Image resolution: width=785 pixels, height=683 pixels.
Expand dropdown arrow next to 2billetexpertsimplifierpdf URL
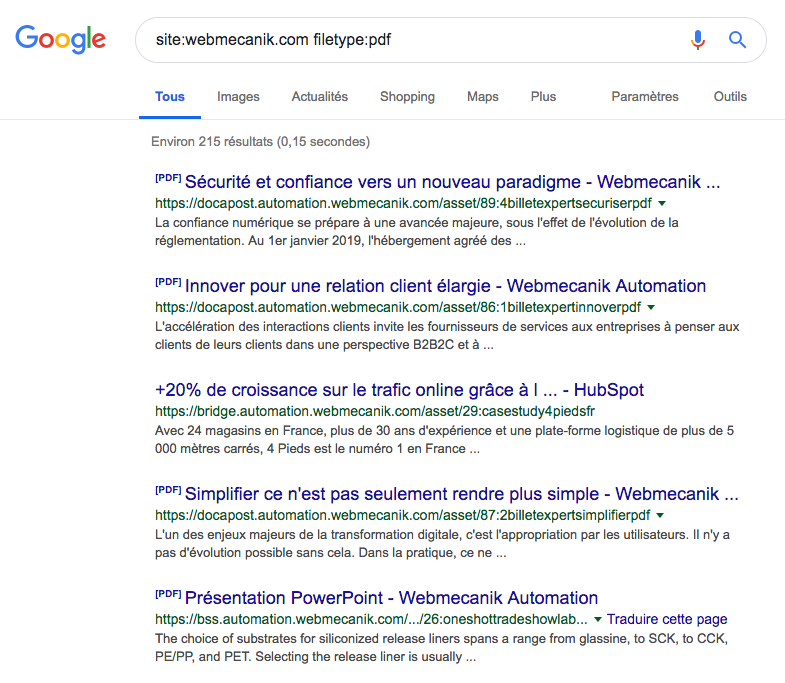[660, 515]
